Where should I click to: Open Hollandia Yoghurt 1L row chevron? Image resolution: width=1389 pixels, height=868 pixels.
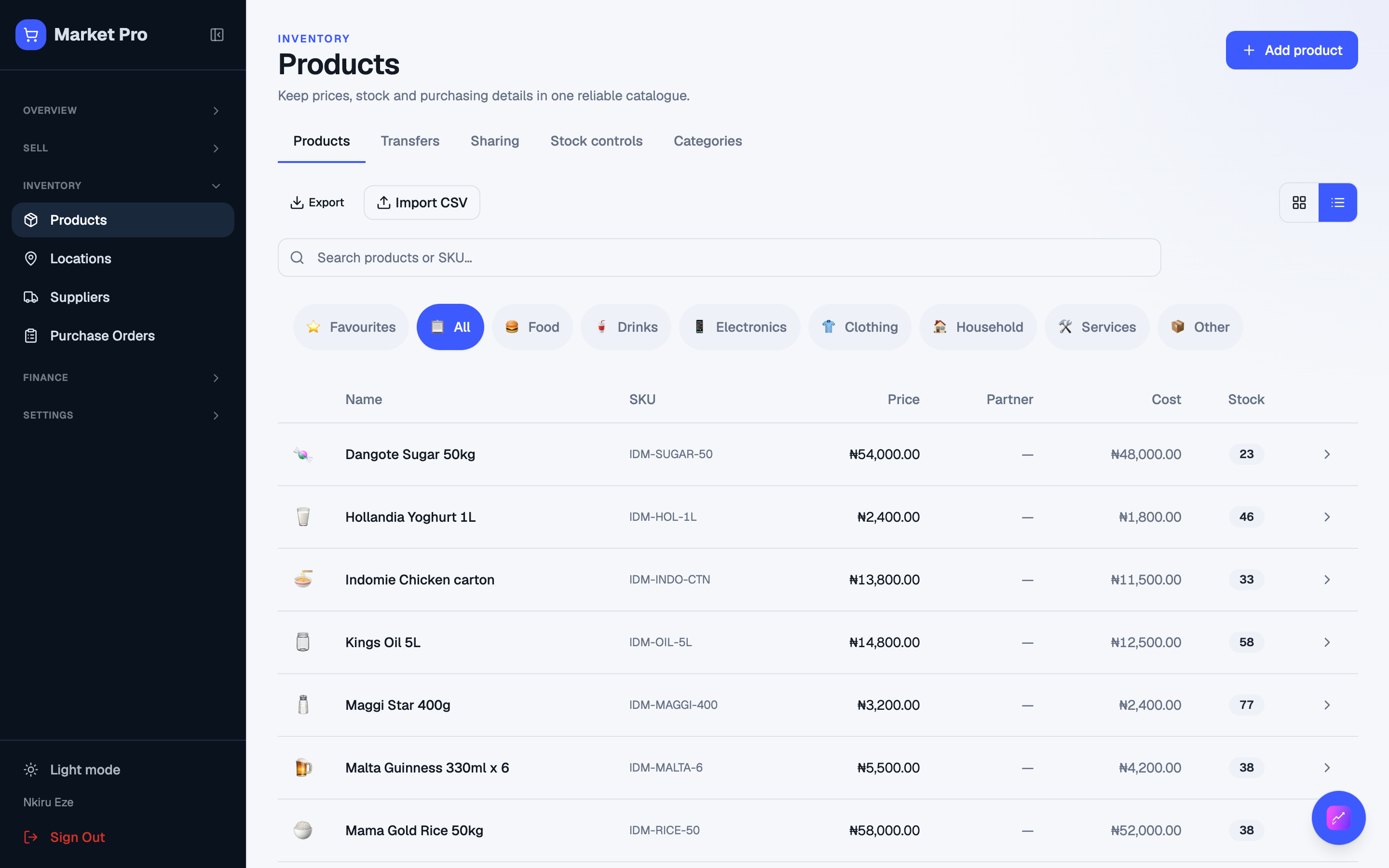point(1327,516)
